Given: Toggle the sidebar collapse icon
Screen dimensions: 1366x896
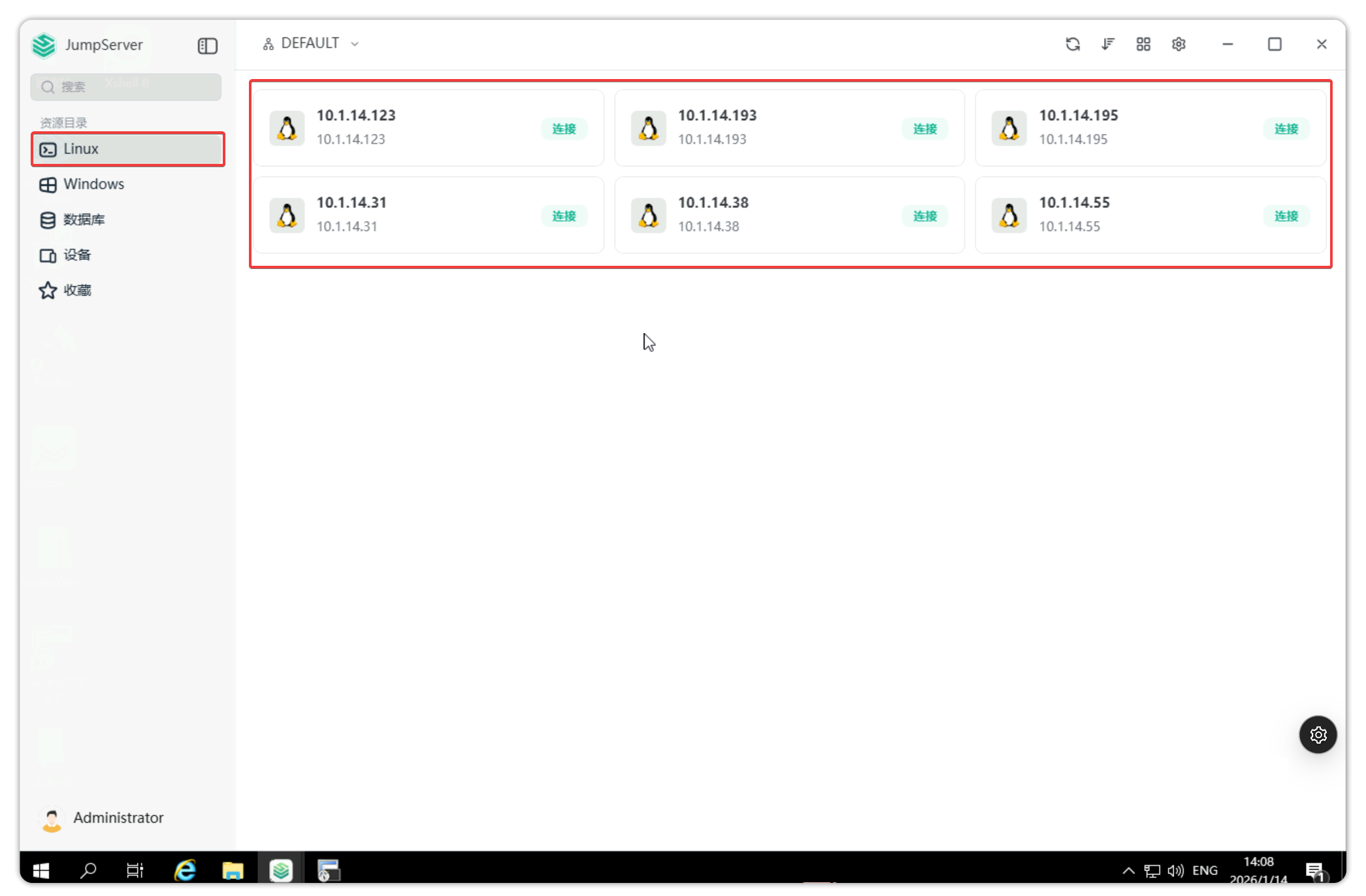Looking at the screenshot, I should pyautogui.click(x=207, y=46).
